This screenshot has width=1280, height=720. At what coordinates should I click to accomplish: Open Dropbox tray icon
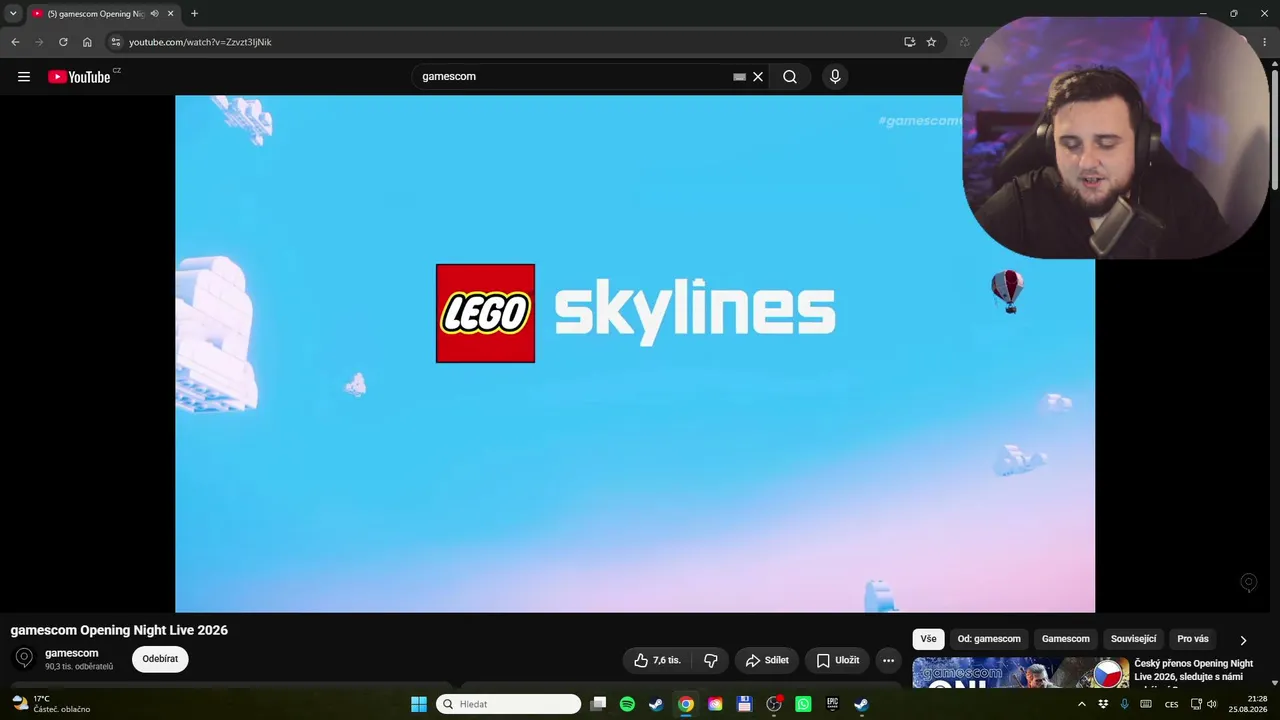pyautogui.click(x=1103, y=704)
